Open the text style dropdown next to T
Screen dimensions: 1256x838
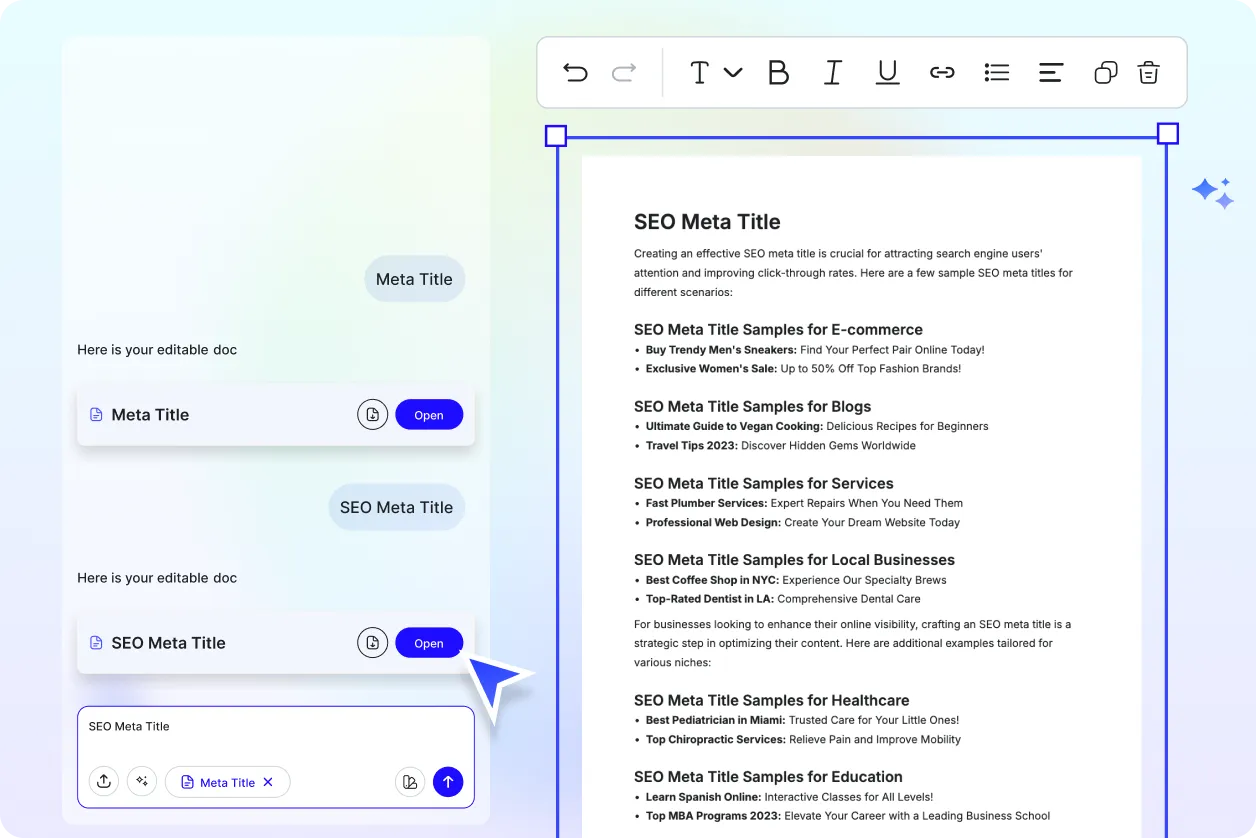coord(735,72)
